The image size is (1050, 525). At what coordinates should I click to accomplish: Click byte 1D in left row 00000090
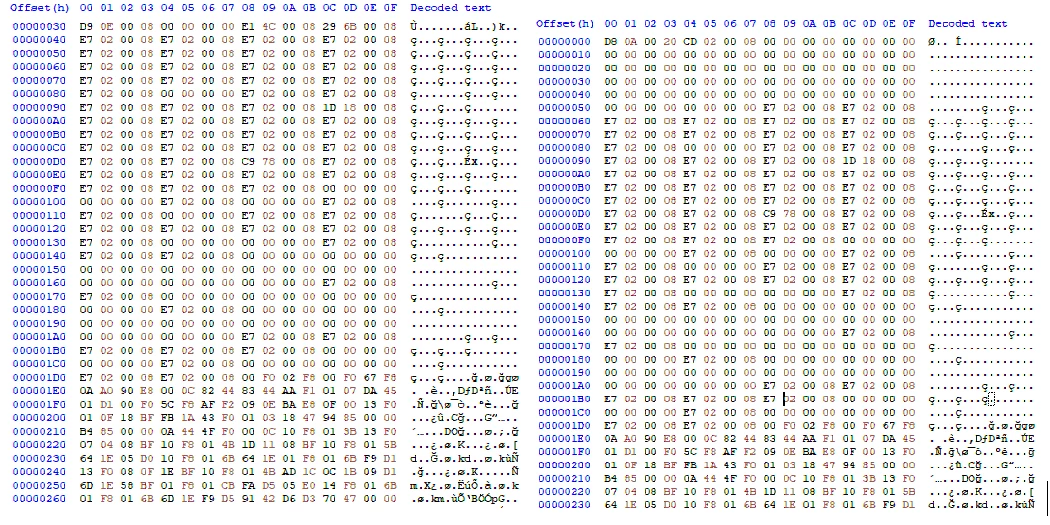point(329,108)
